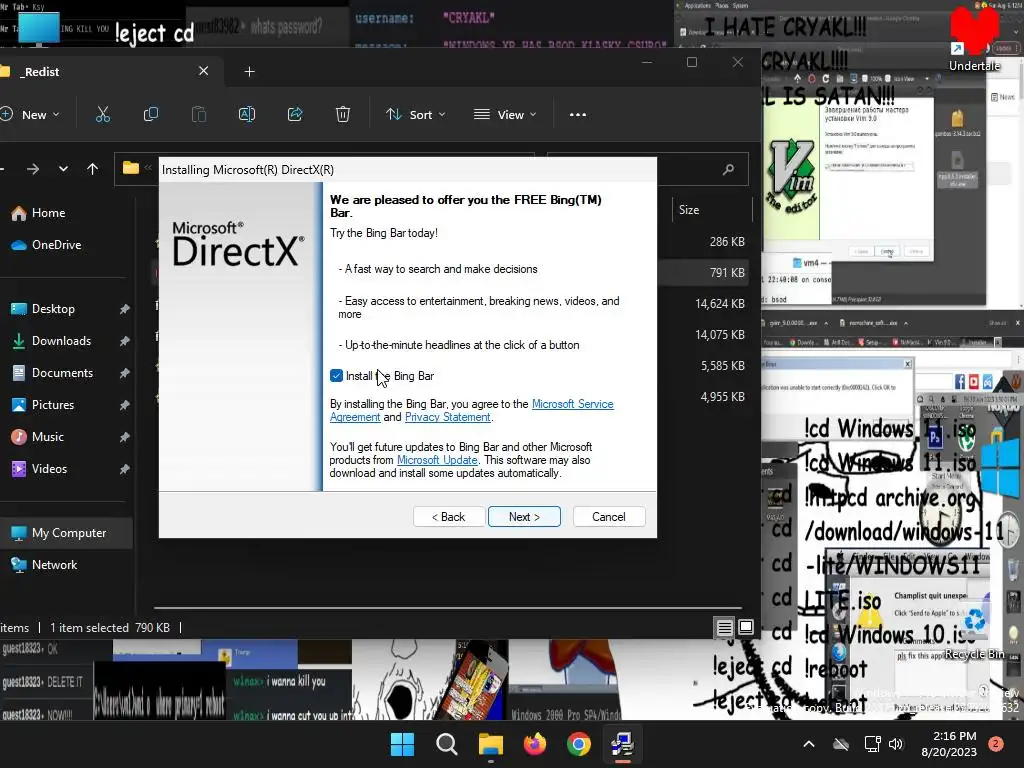Click the Delete trash icon in Explorer toolbar
The width and height of the screenshot is (1024, 768).
342,114
